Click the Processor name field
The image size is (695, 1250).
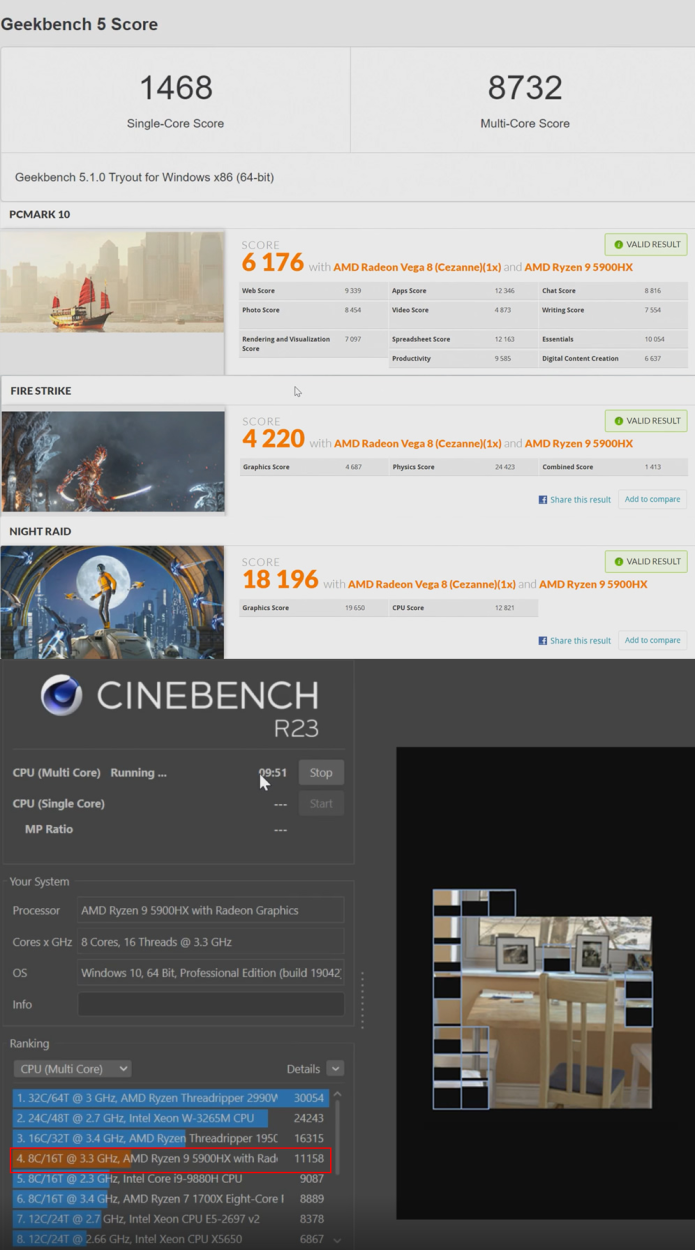tap(211, 910)
